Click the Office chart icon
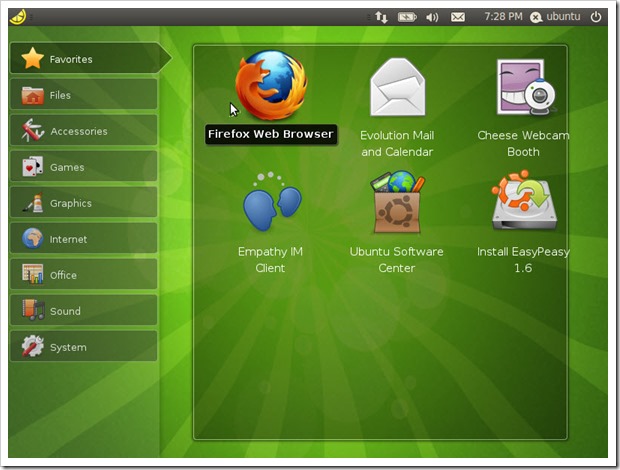 click(x=32, y=274)
